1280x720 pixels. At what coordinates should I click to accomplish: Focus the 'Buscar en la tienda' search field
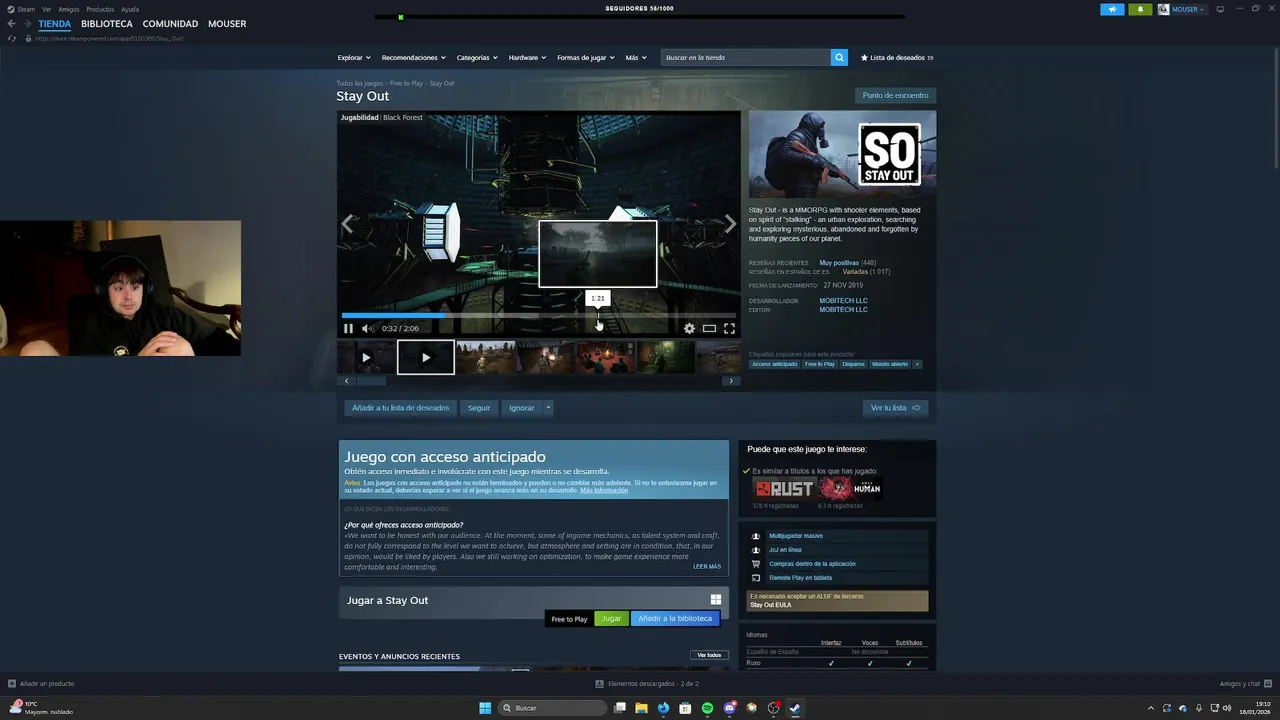tap(745, 57)
